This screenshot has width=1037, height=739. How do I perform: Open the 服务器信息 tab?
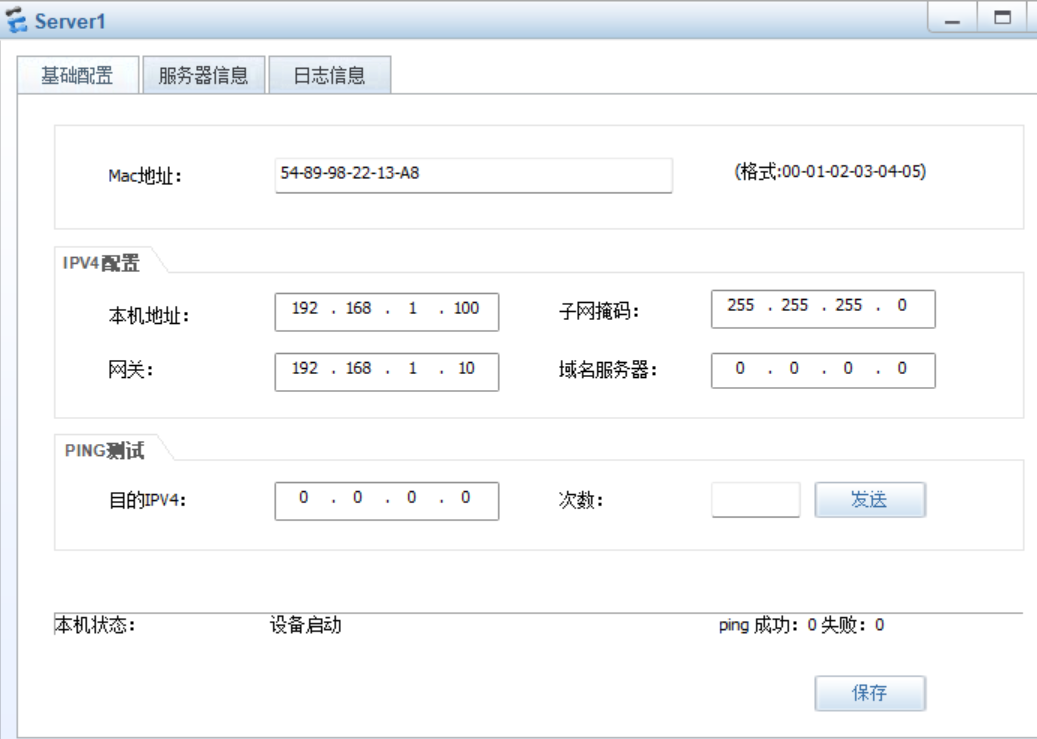[204, 75]
